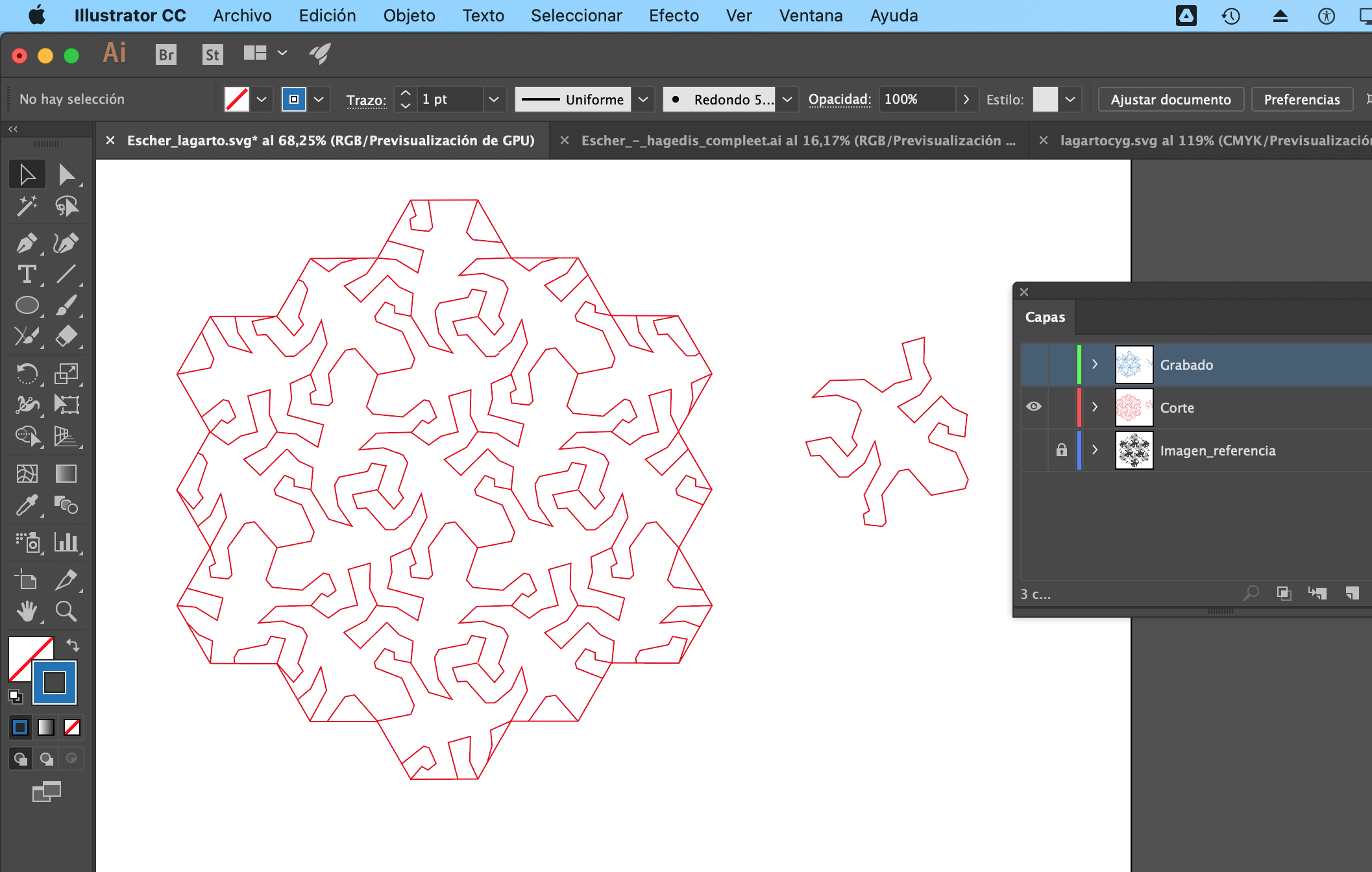This screenshot has height=872, width=1372.
Task: Toggle visibility of the Corte layer
Action: coord(1034,407)
